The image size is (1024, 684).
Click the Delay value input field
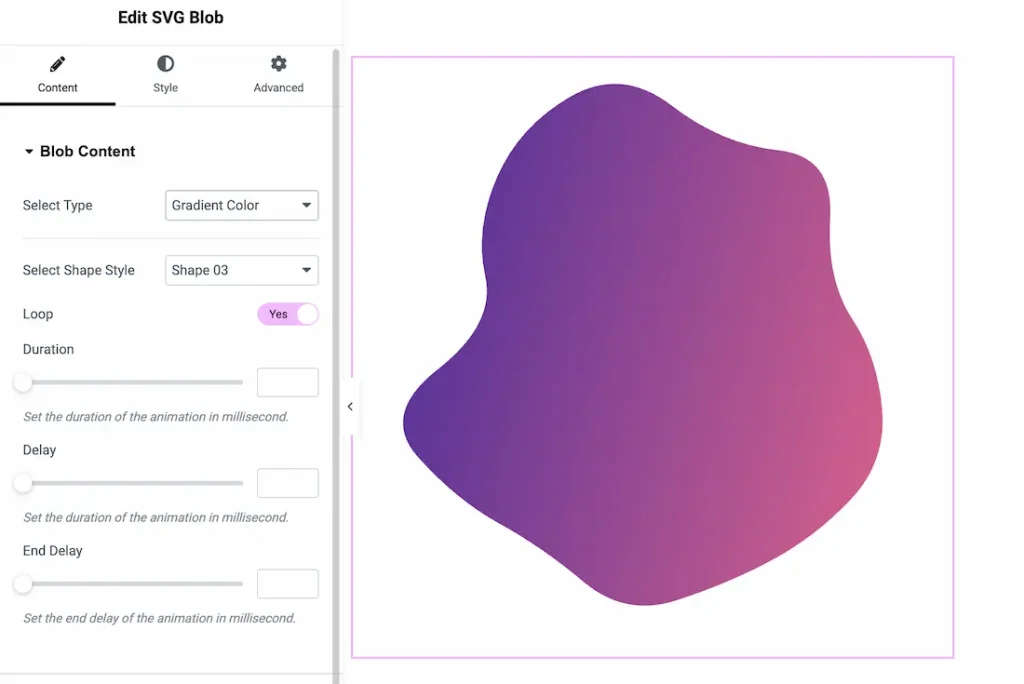(x=287, y=483)
